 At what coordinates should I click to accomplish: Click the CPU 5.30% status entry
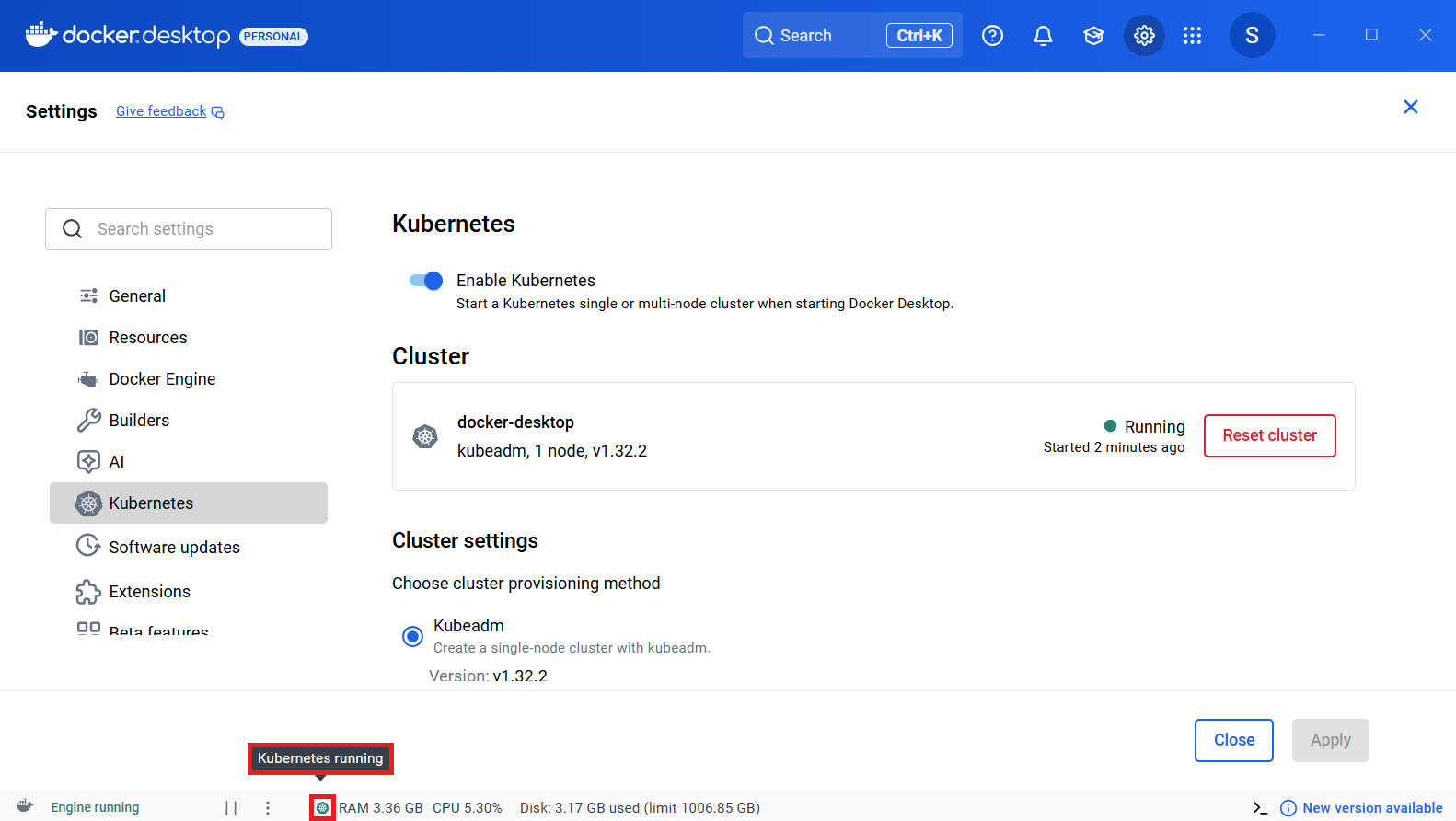468,808
